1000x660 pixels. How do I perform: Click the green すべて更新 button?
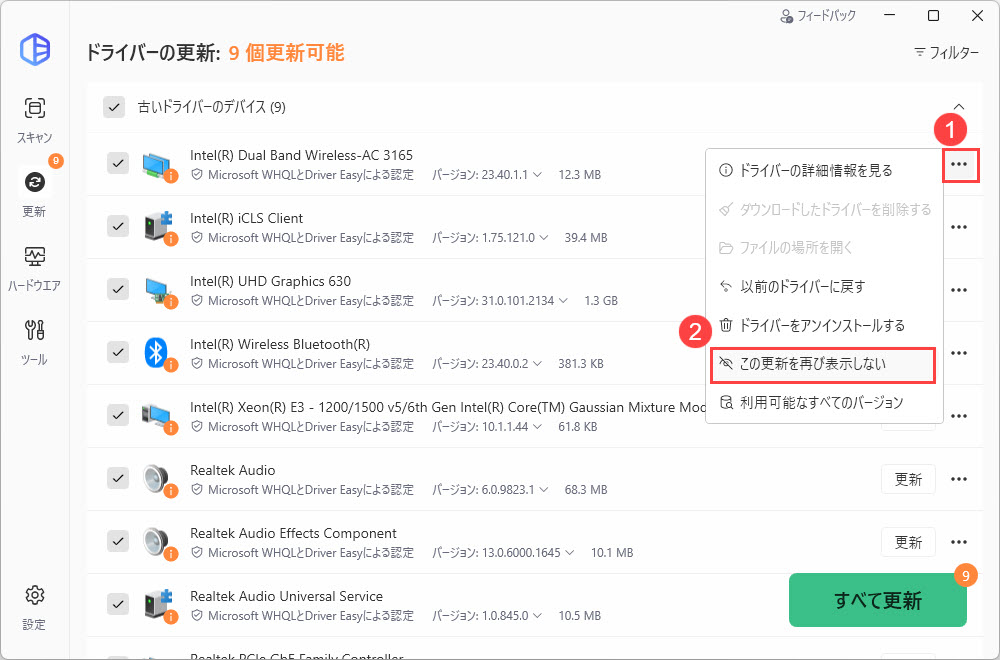pyautogui.click(x=878, y=601)
